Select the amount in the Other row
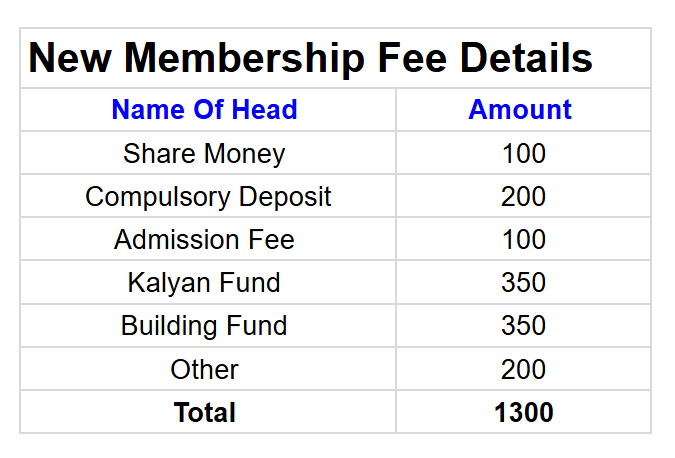This screenshot has height=458, width=675. 523,370
